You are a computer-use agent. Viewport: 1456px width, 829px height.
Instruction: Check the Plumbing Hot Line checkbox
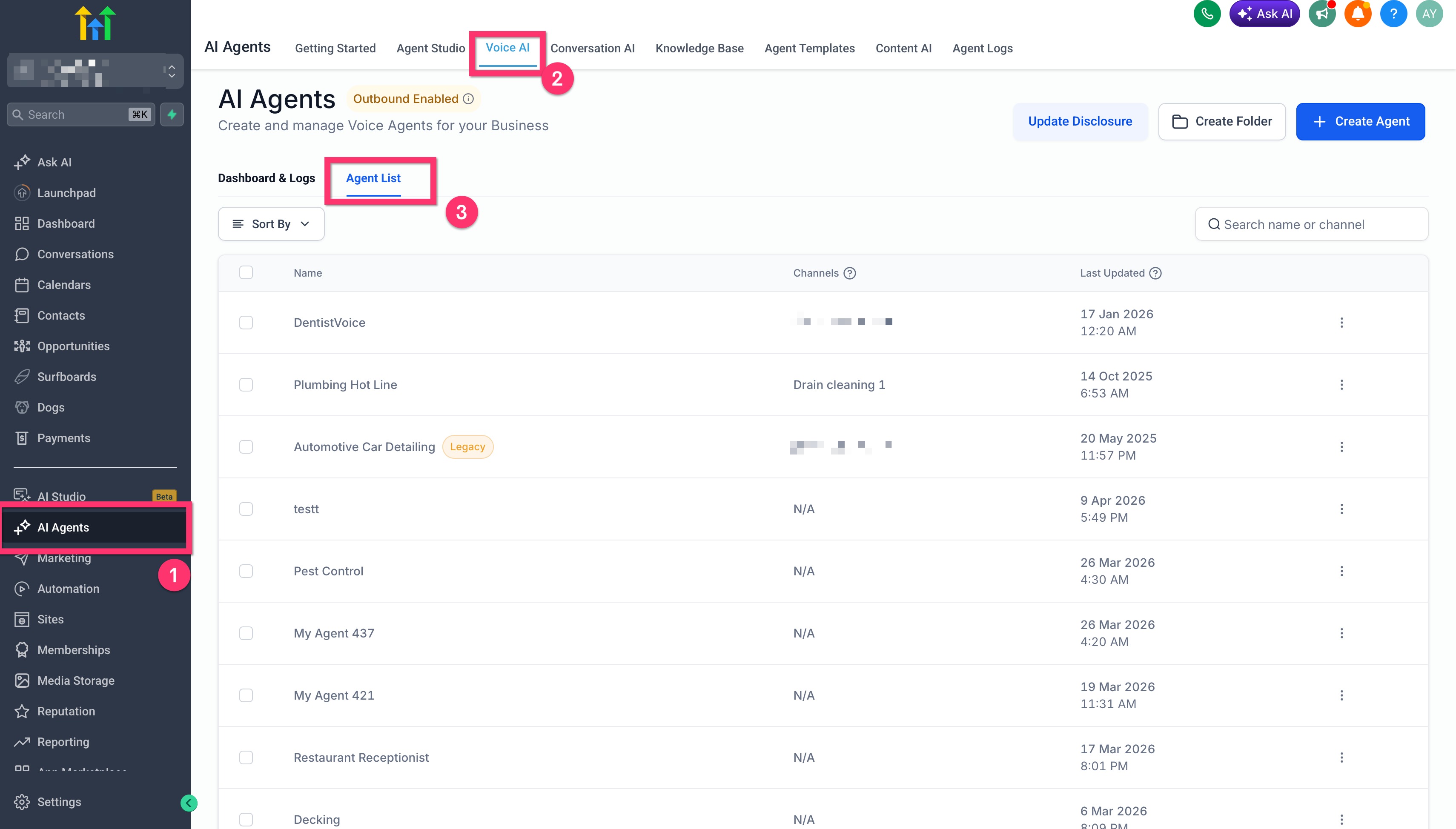coord(246,385)
